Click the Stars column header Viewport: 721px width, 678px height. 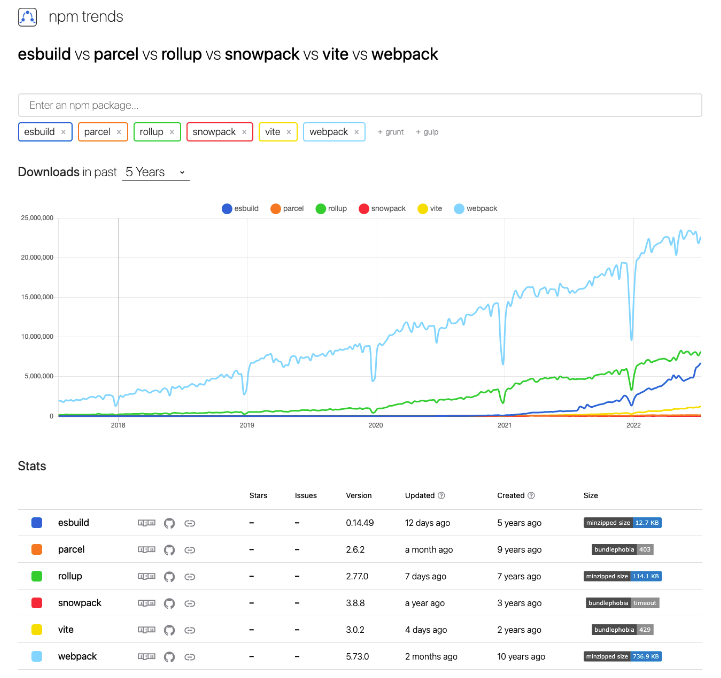click(258, 495)
